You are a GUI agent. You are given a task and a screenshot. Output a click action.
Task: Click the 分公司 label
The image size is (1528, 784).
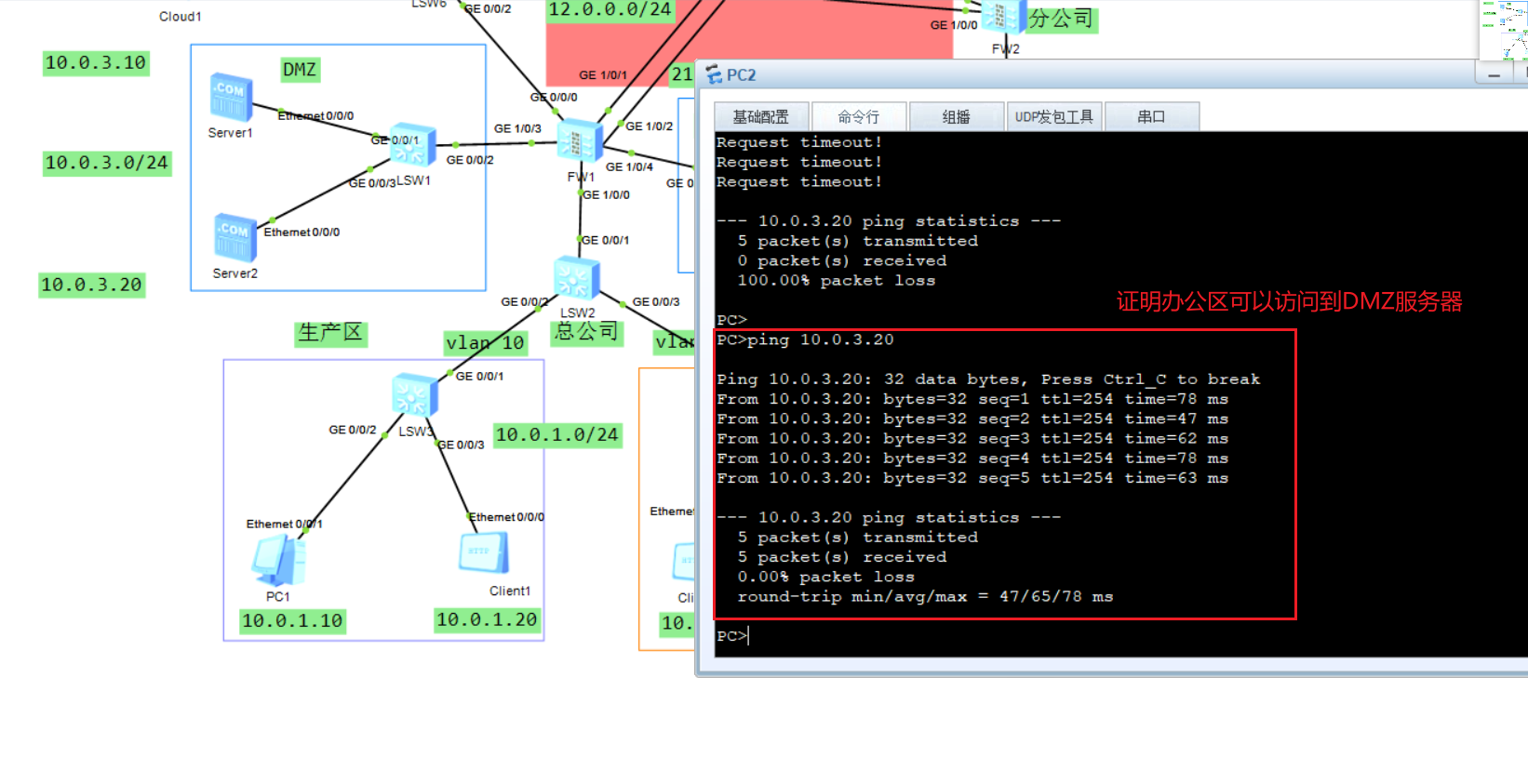[x=1062, y=19]
